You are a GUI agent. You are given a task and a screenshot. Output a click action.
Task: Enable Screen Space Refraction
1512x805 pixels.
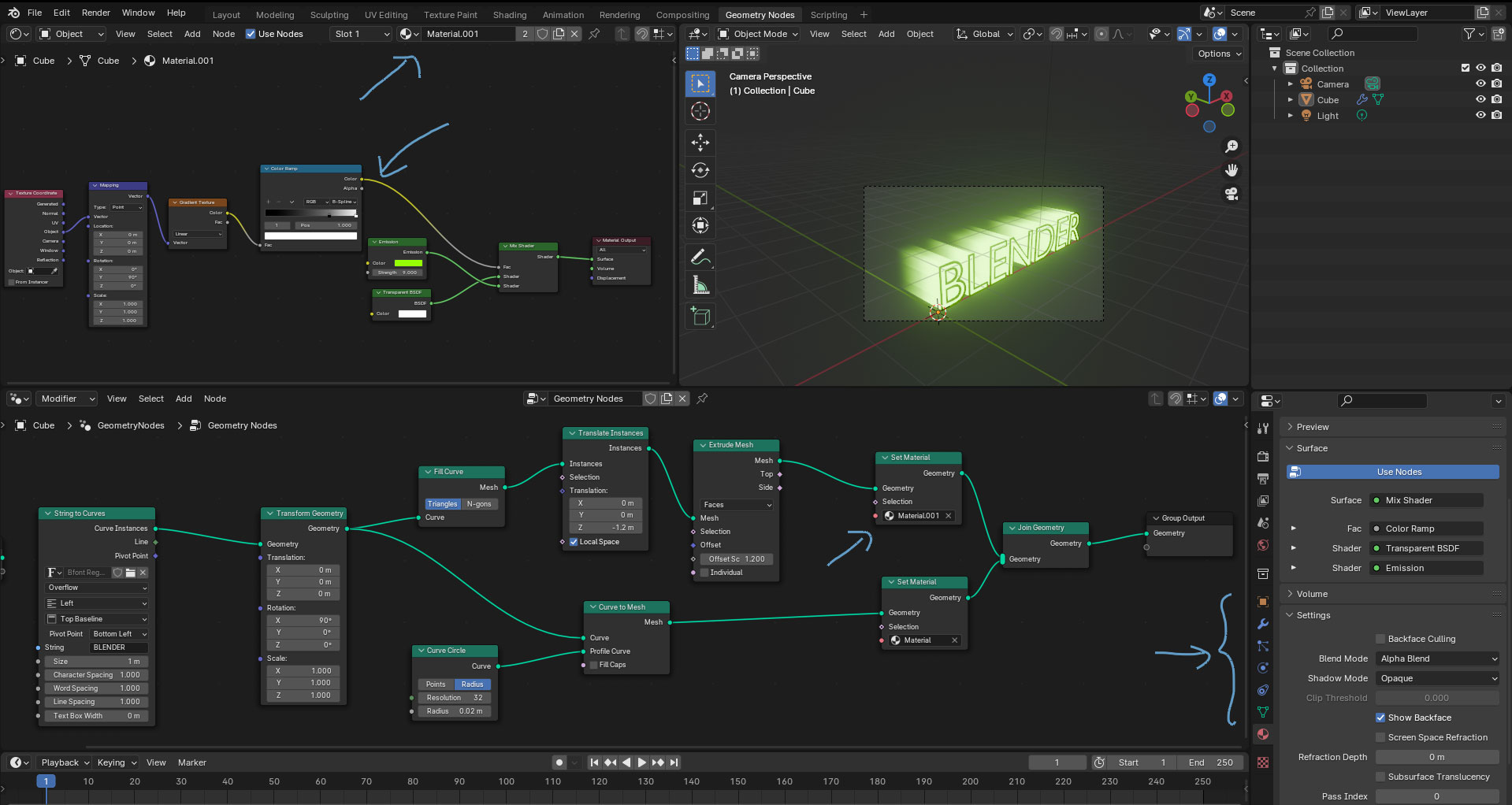tap(1380, 737)
